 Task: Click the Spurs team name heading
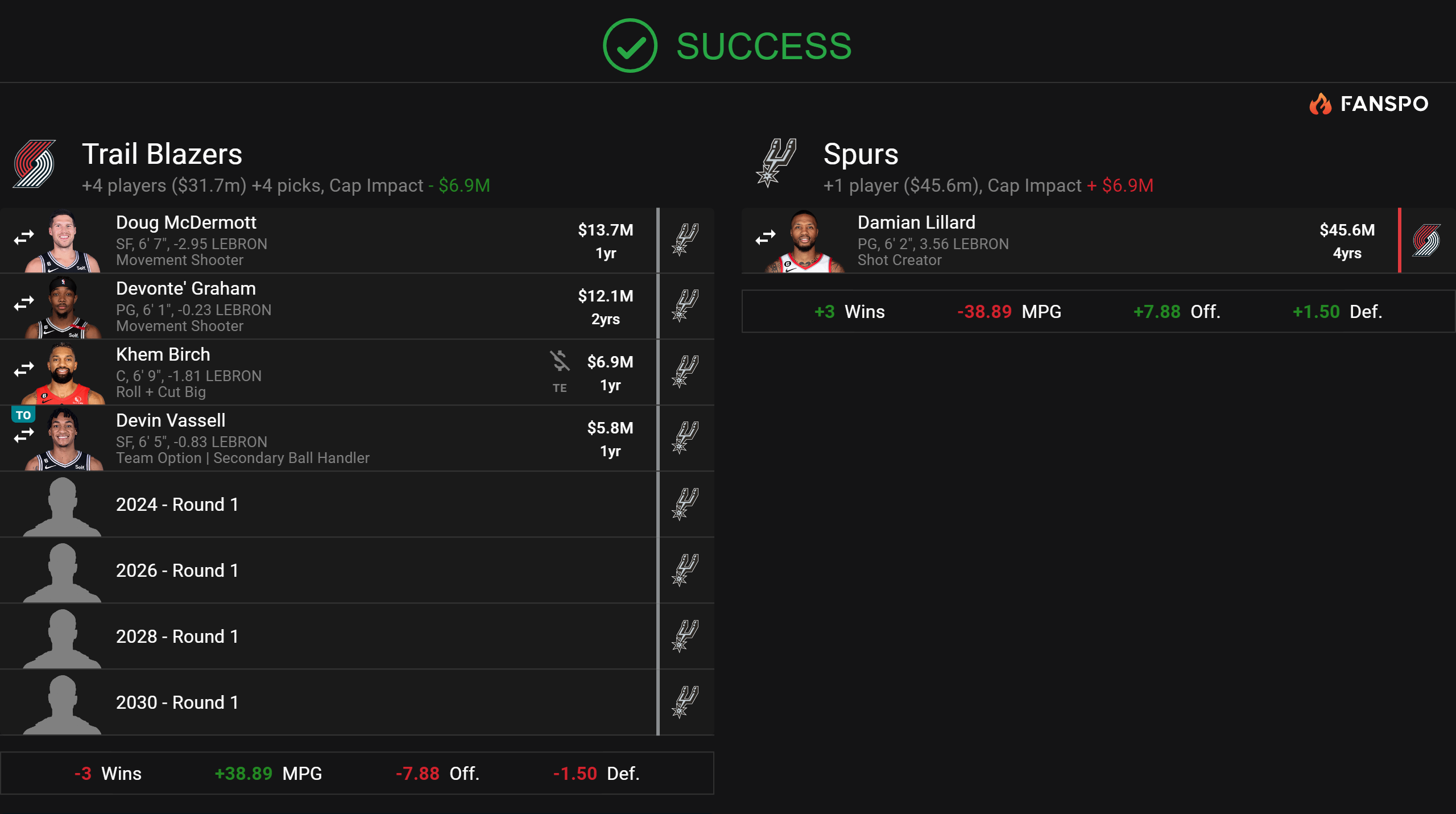pos(861,154)
